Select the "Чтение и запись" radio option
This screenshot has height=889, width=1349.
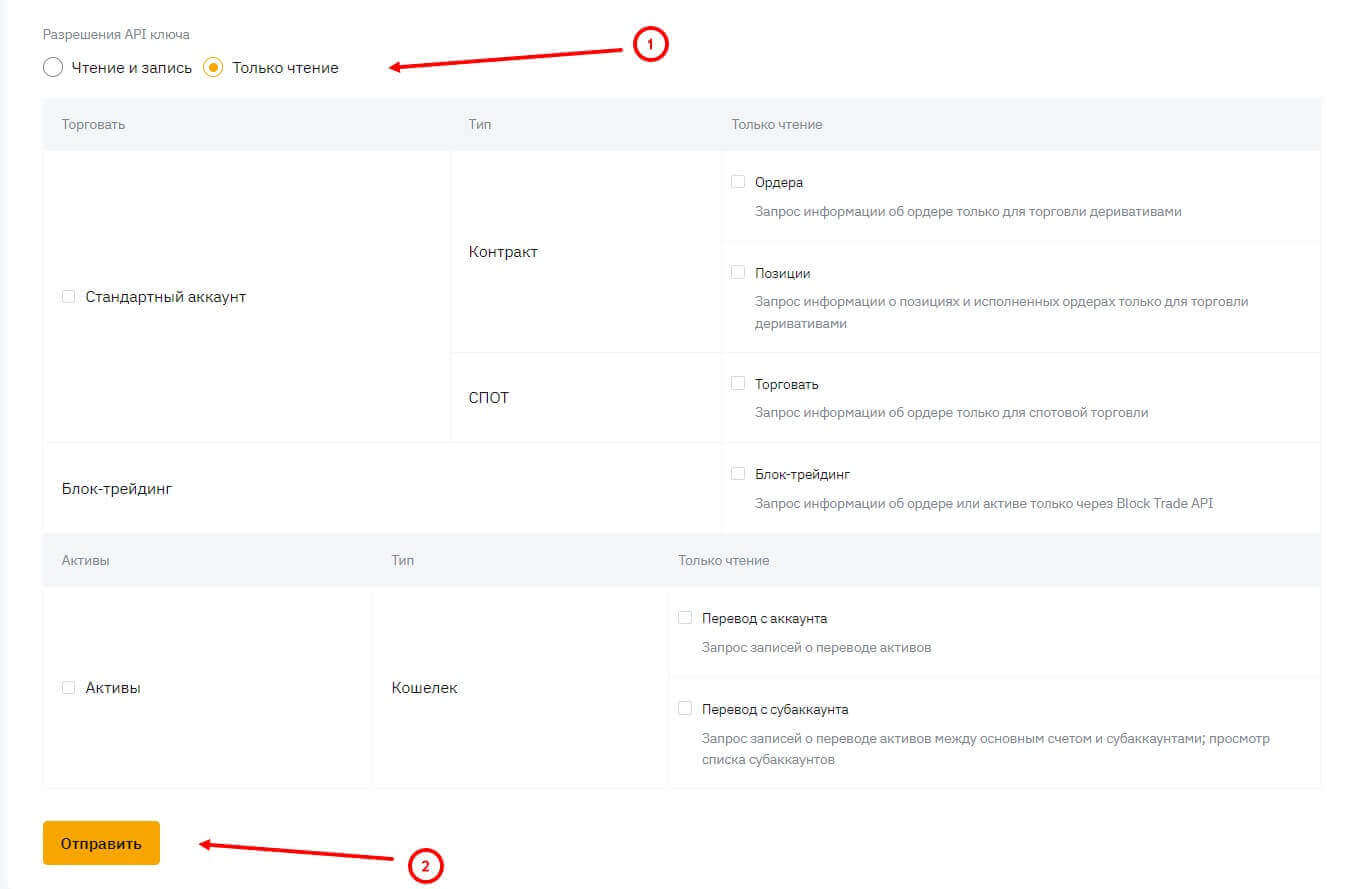point(54,68)
